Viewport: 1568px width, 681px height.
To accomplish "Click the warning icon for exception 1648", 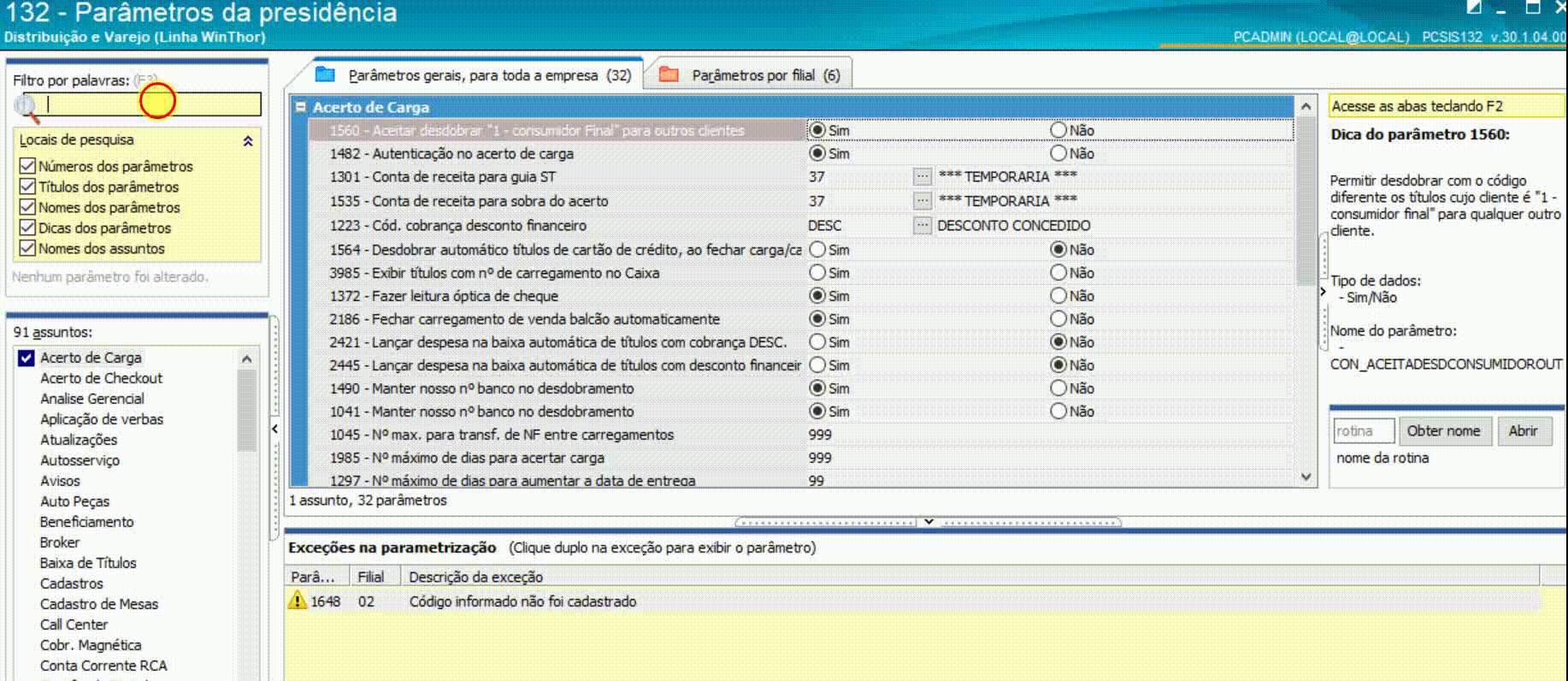I will click(297, 601).
